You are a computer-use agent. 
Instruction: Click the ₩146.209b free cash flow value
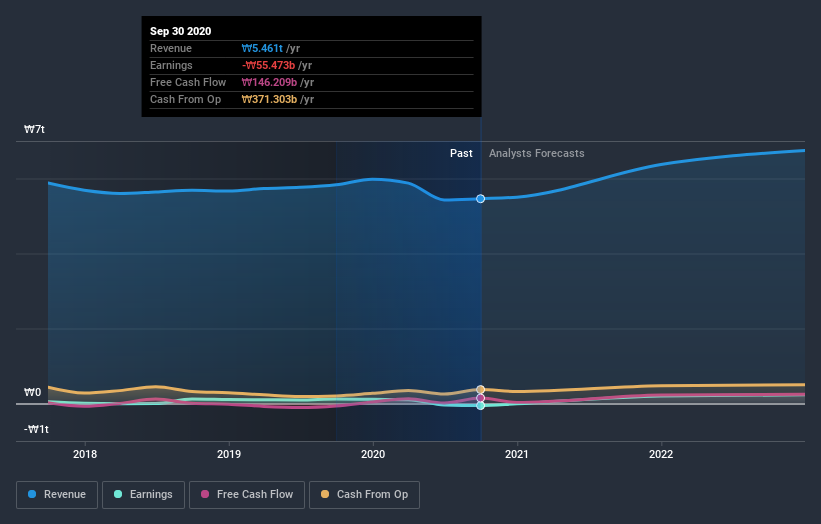(x=269, y=82)
